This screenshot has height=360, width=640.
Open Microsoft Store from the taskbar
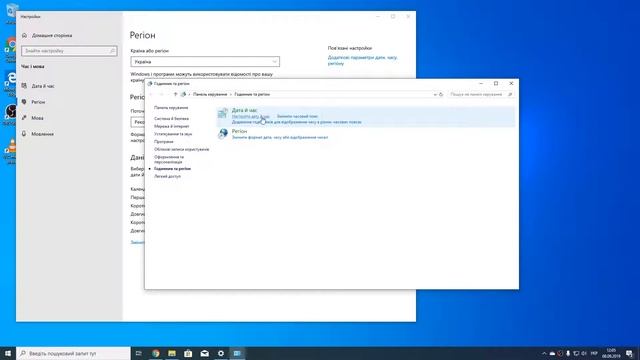click(x=188, y=353)
